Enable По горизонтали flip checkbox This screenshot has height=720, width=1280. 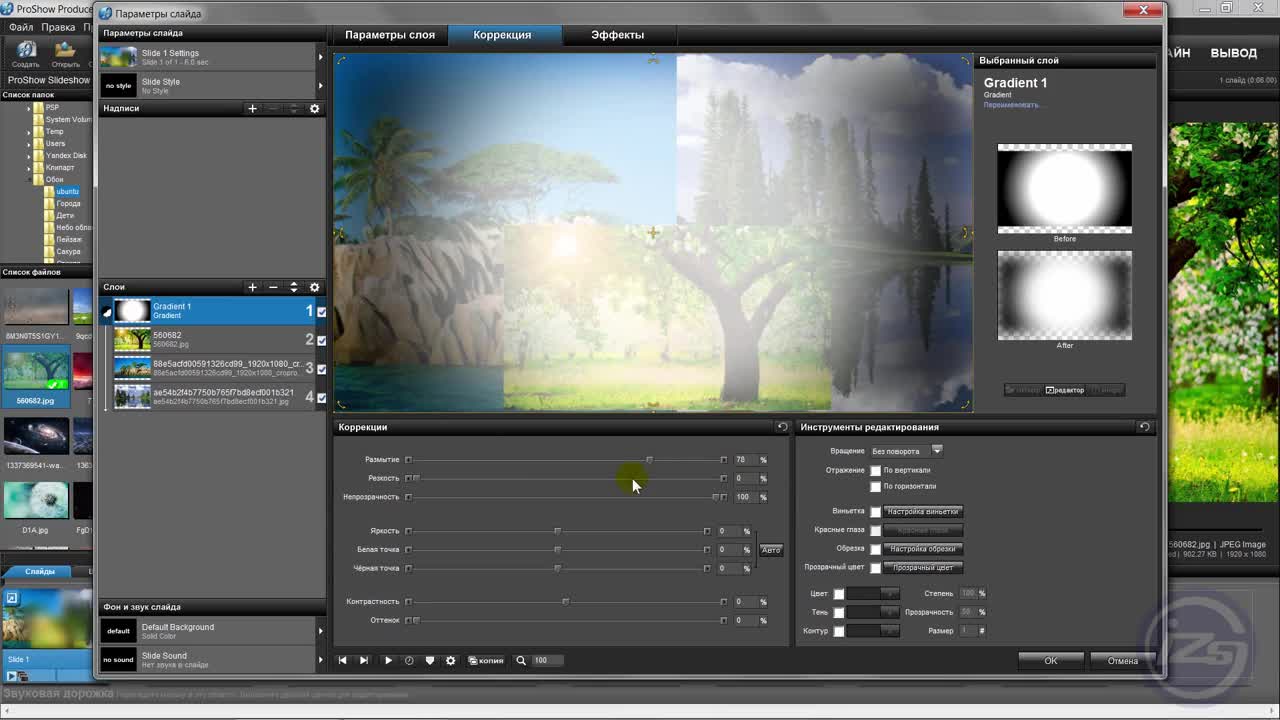click(876, 487)
